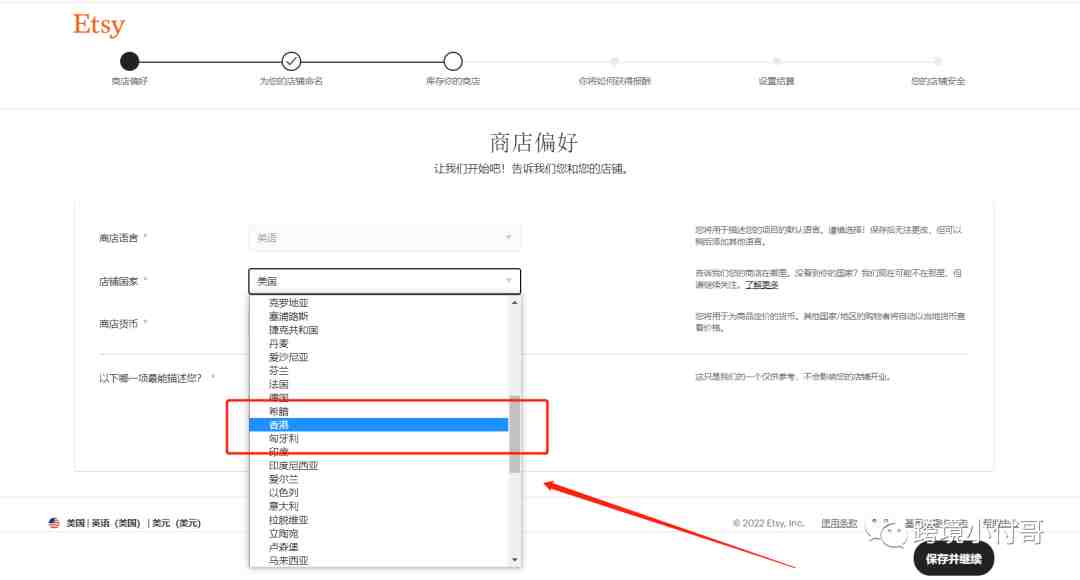Select the filled 商店偏好 step circle
The image size is (1080, 580).
[129, 61]
